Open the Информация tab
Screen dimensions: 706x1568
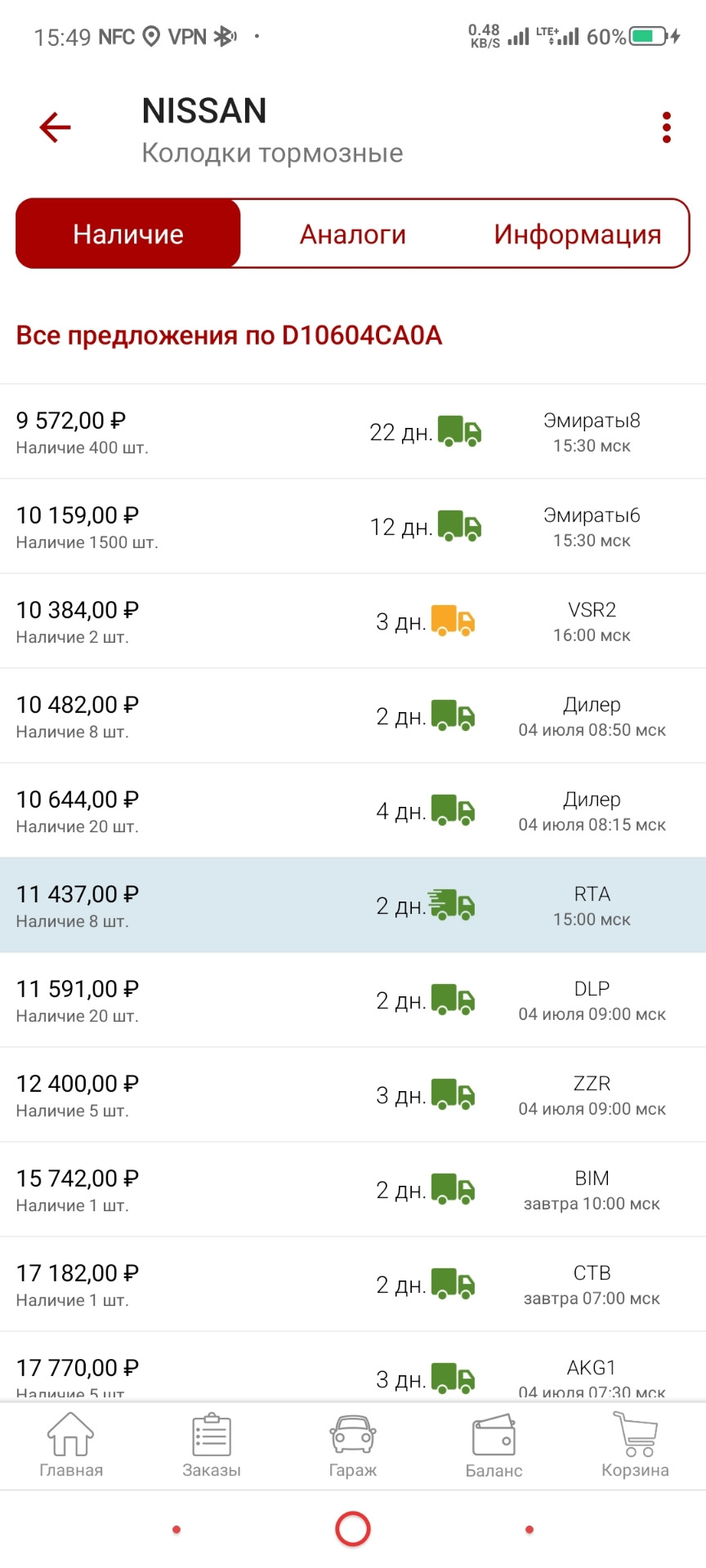coord(577,234)
